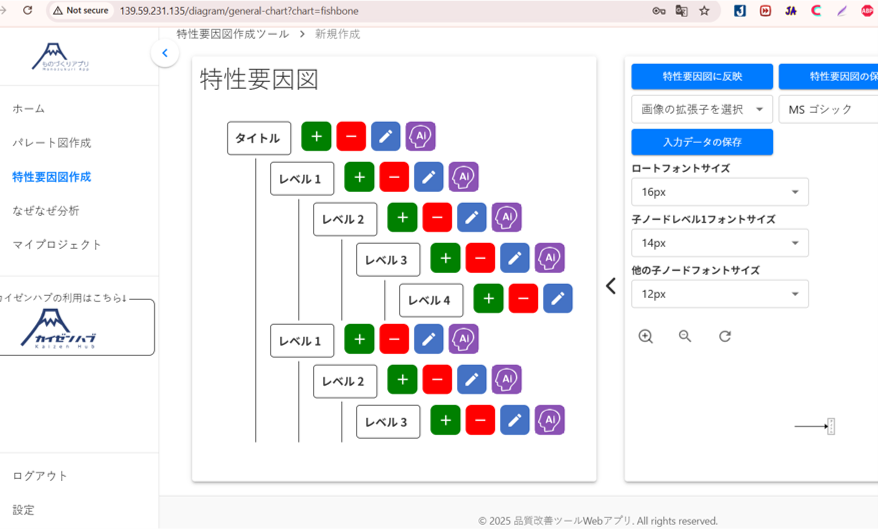
Task: Select マイプロジェクト in the sidebar
Action: (57, 245)
